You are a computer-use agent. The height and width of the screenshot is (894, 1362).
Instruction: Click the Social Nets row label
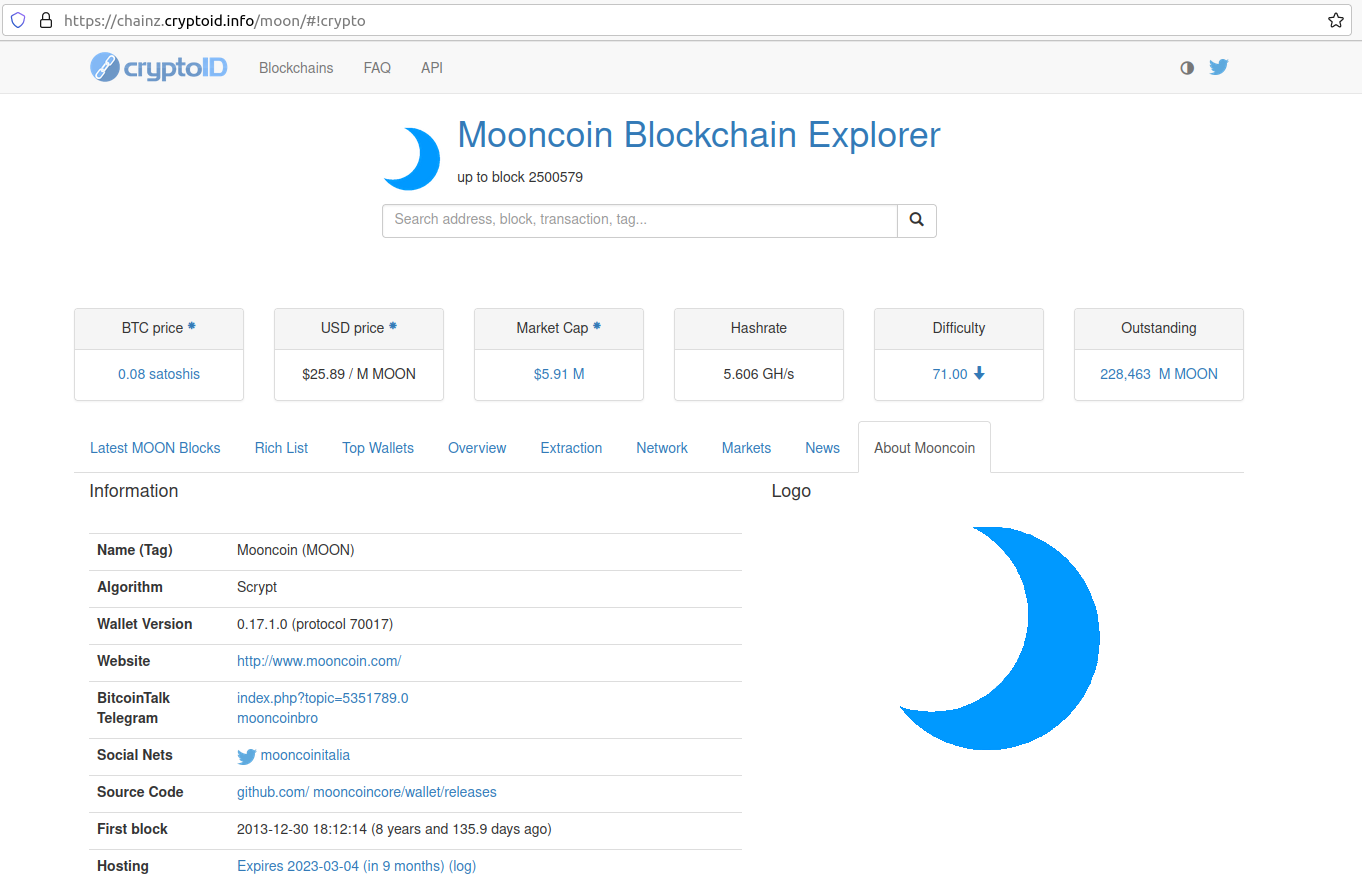(135, 755)
